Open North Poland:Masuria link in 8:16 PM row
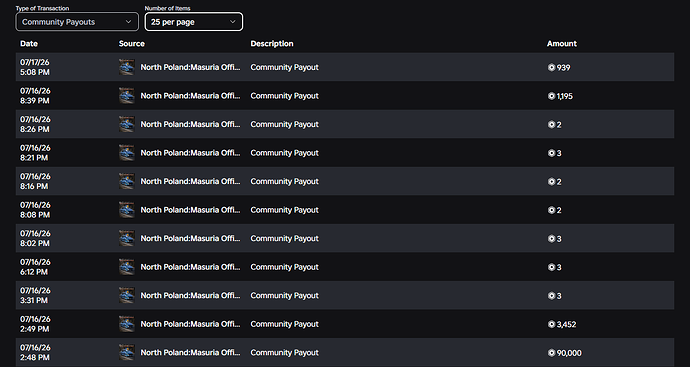This screenshot has height=367, width=690. [x=191, y=181]
